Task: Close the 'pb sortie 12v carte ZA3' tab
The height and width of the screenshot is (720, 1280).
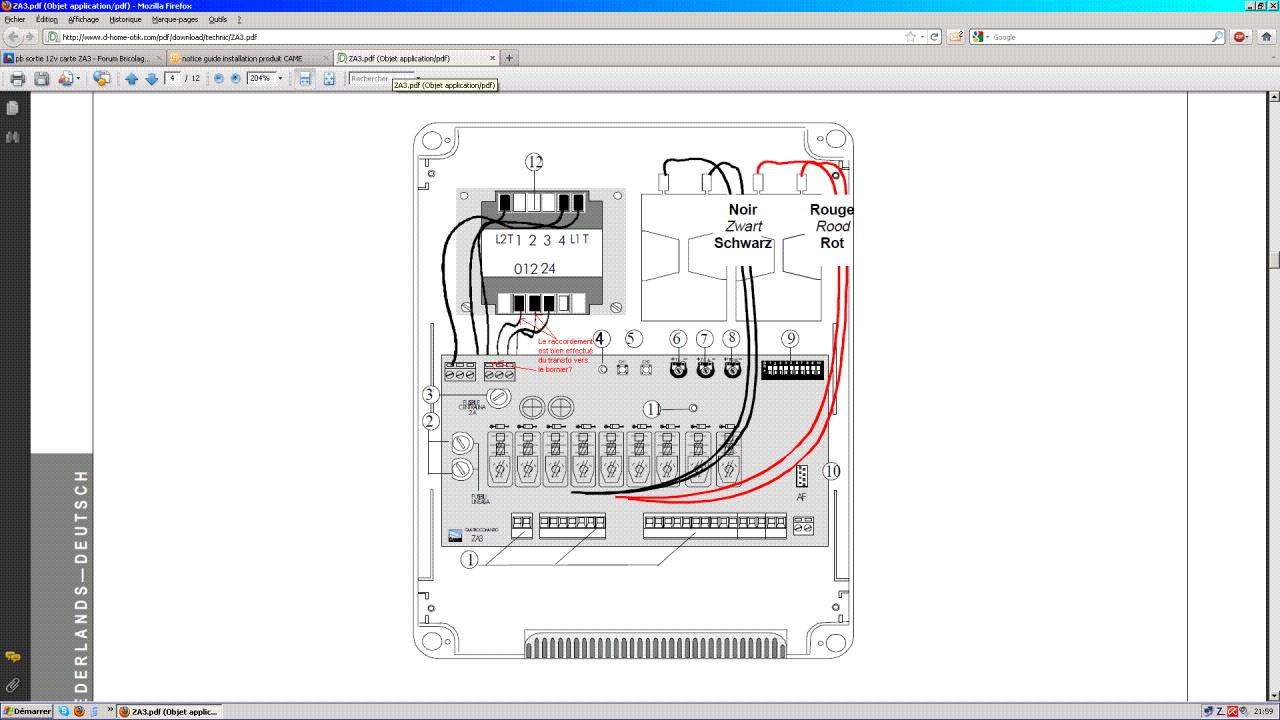Action: [x=158, y=58]
